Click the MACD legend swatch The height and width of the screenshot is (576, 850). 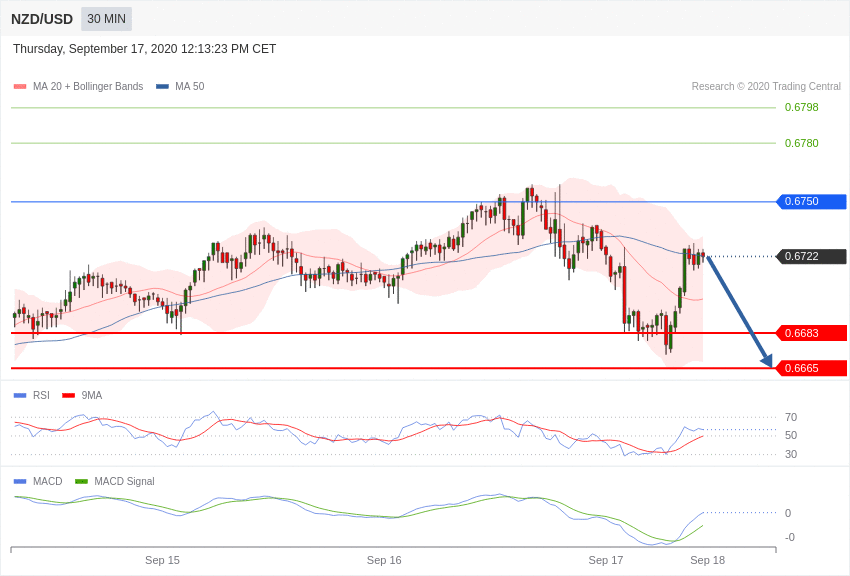[x=20, y=481]
